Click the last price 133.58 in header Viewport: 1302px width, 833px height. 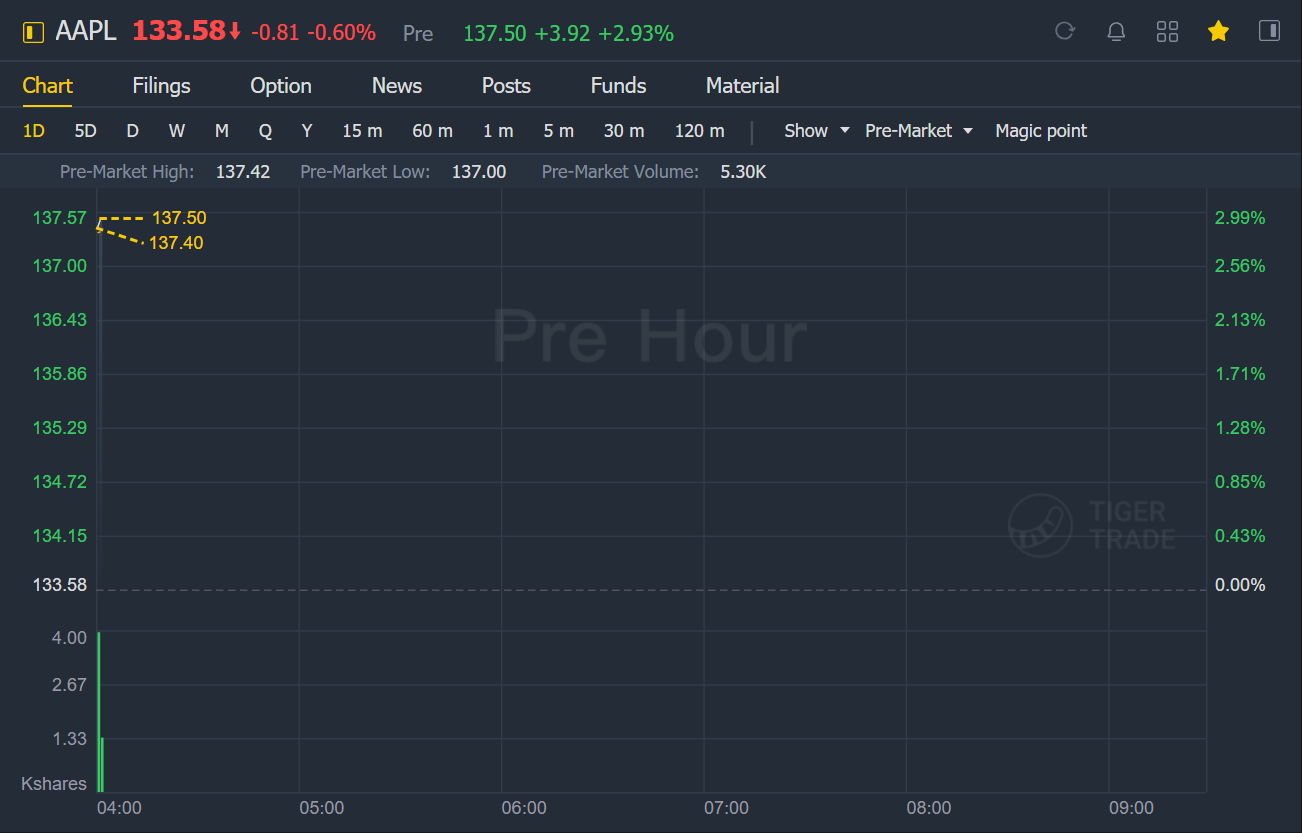click(x=179, y=31)
